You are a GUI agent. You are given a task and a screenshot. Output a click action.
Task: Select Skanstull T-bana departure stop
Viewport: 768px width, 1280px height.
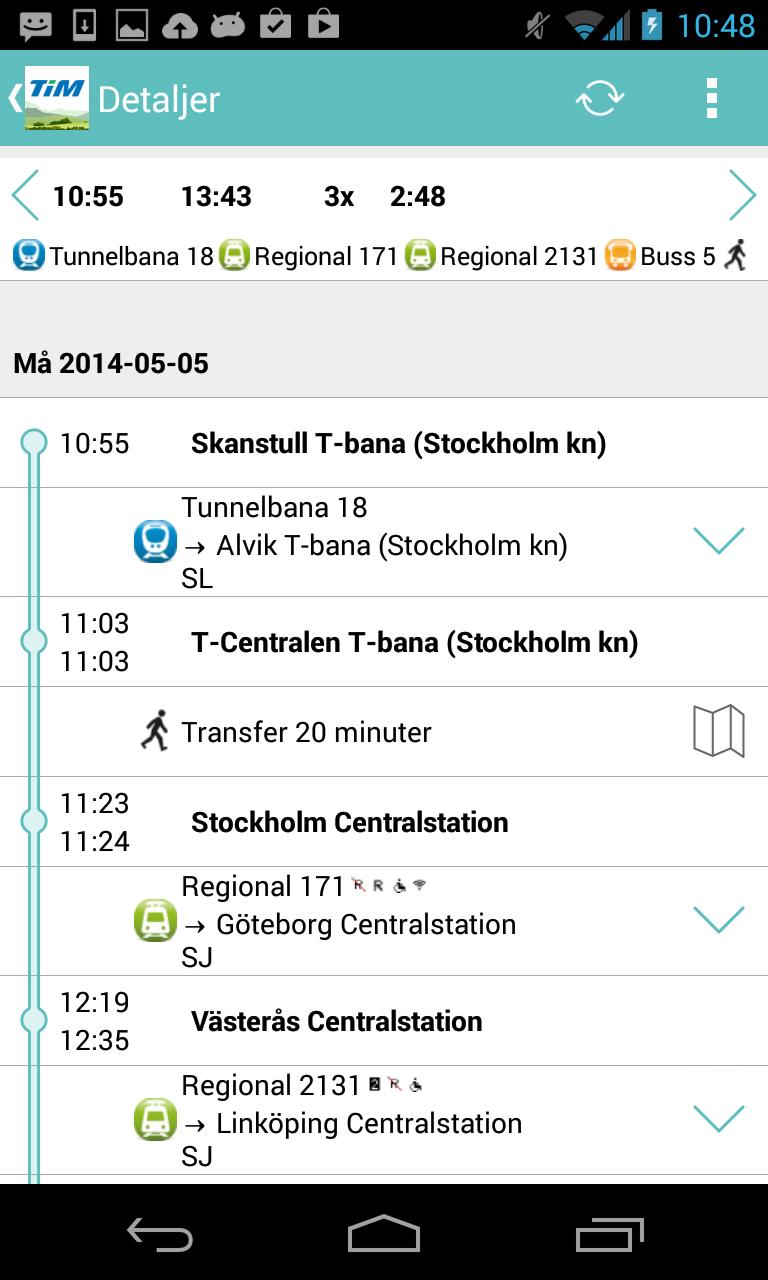398,443
